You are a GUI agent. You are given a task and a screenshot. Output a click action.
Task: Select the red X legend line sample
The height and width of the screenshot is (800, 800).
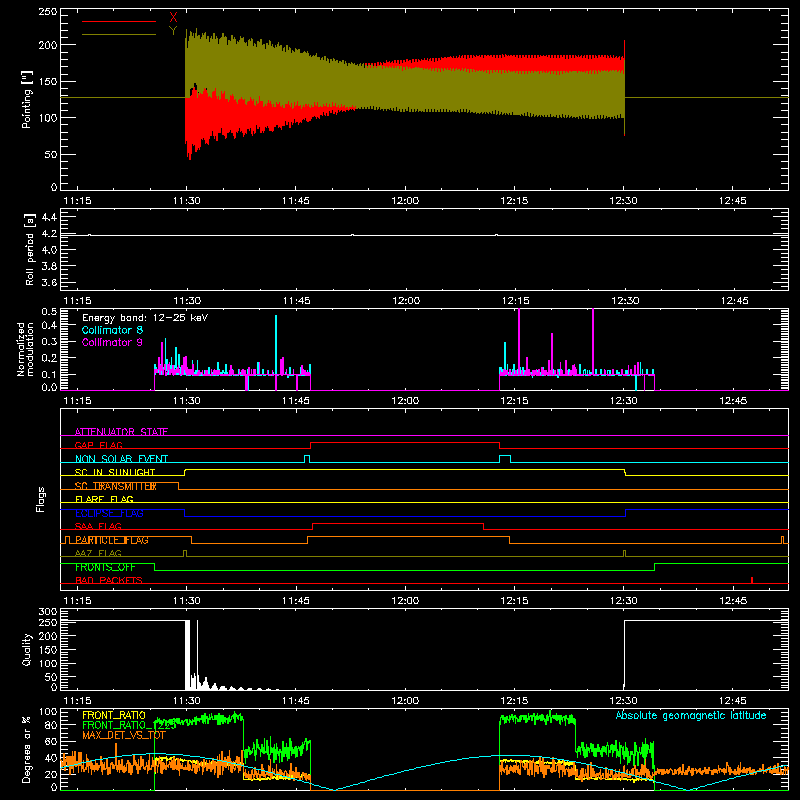click(x=119, y=21)
